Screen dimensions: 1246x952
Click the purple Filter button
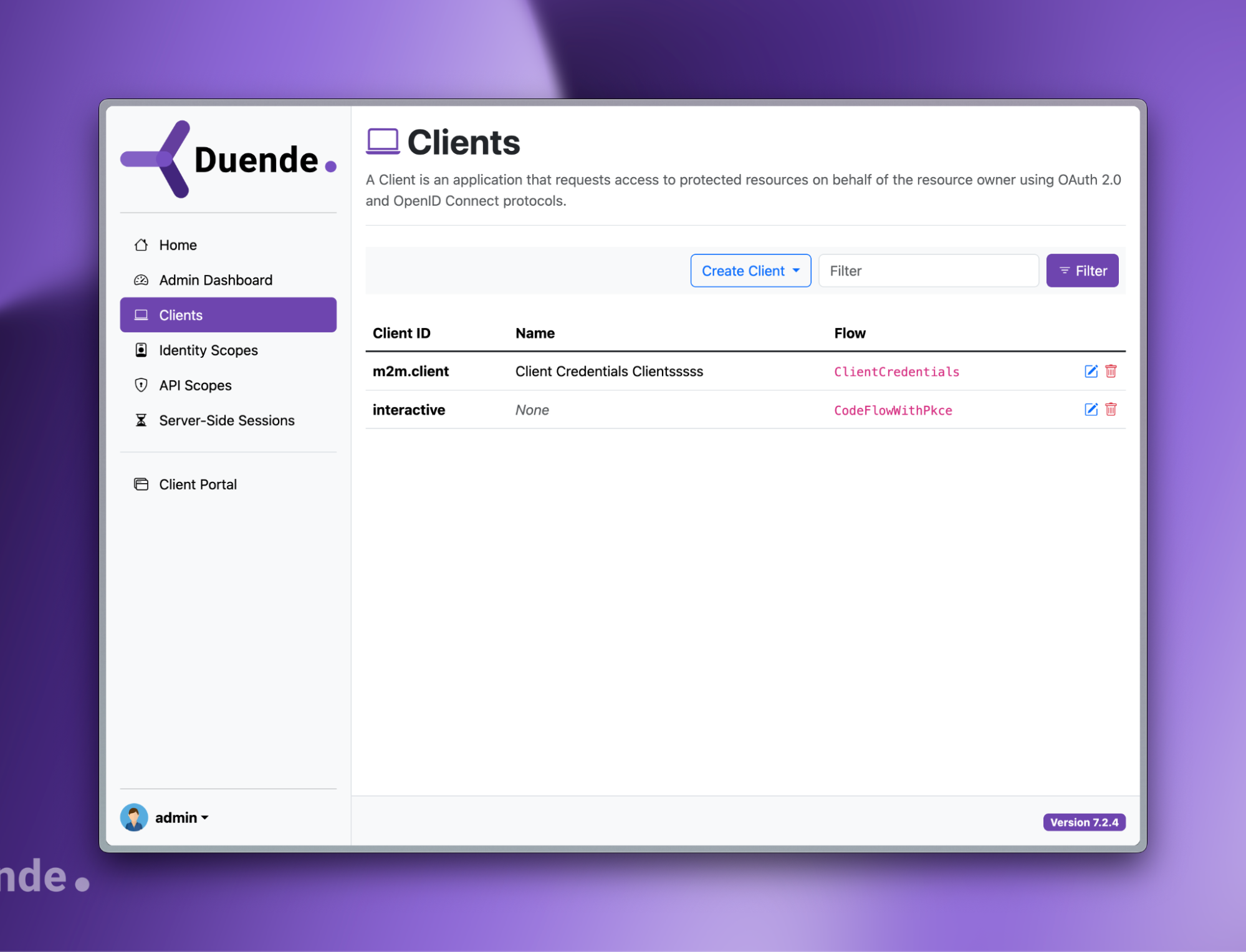[1082, 271]
